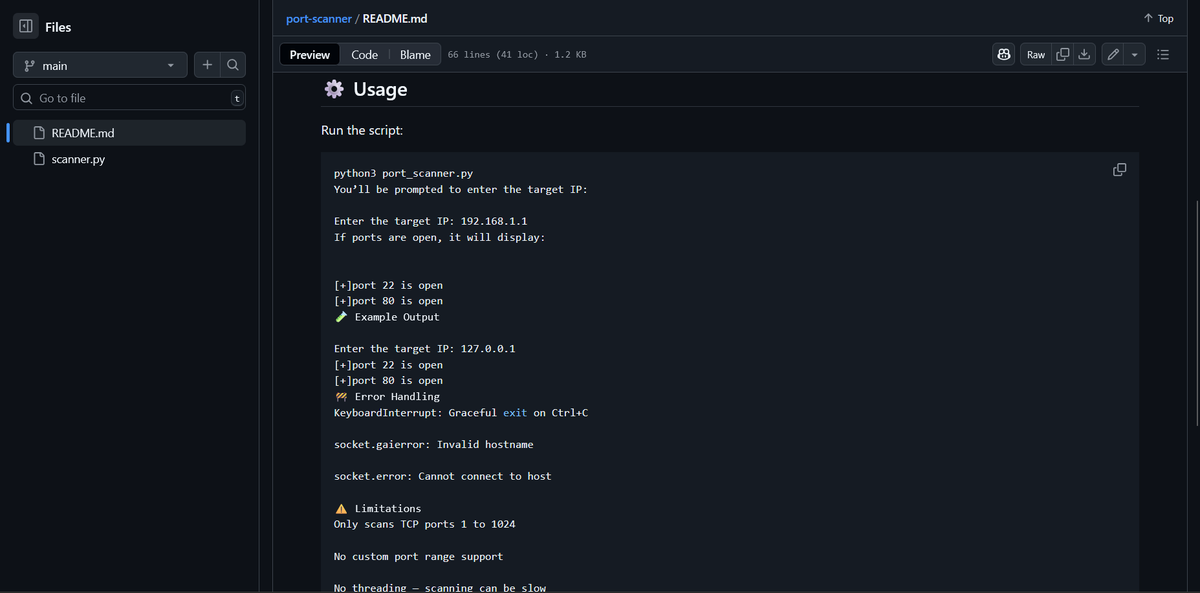Click the '66 lines (41 loc) · 1.2 KB' info
Image resolution: width=1200 pixels, height=593 pixels.
(x=517, y=55)
